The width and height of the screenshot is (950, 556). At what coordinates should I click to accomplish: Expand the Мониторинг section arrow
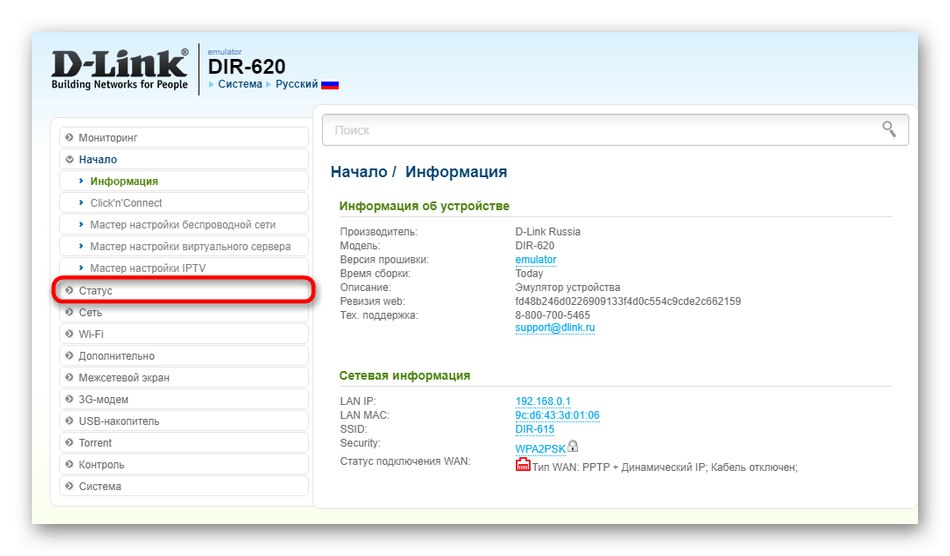(x=69, y=137)
